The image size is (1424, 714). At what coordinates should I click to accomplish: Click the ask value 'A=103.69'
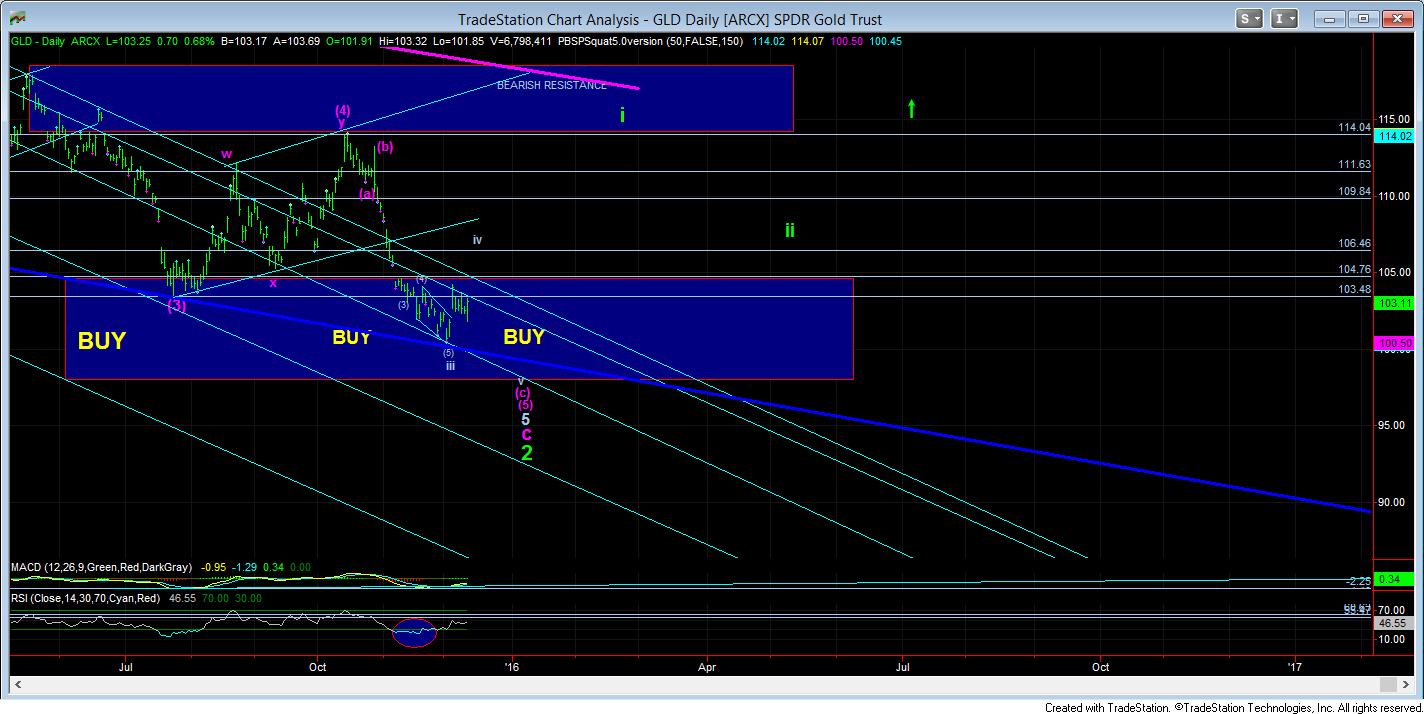point(295,41)
